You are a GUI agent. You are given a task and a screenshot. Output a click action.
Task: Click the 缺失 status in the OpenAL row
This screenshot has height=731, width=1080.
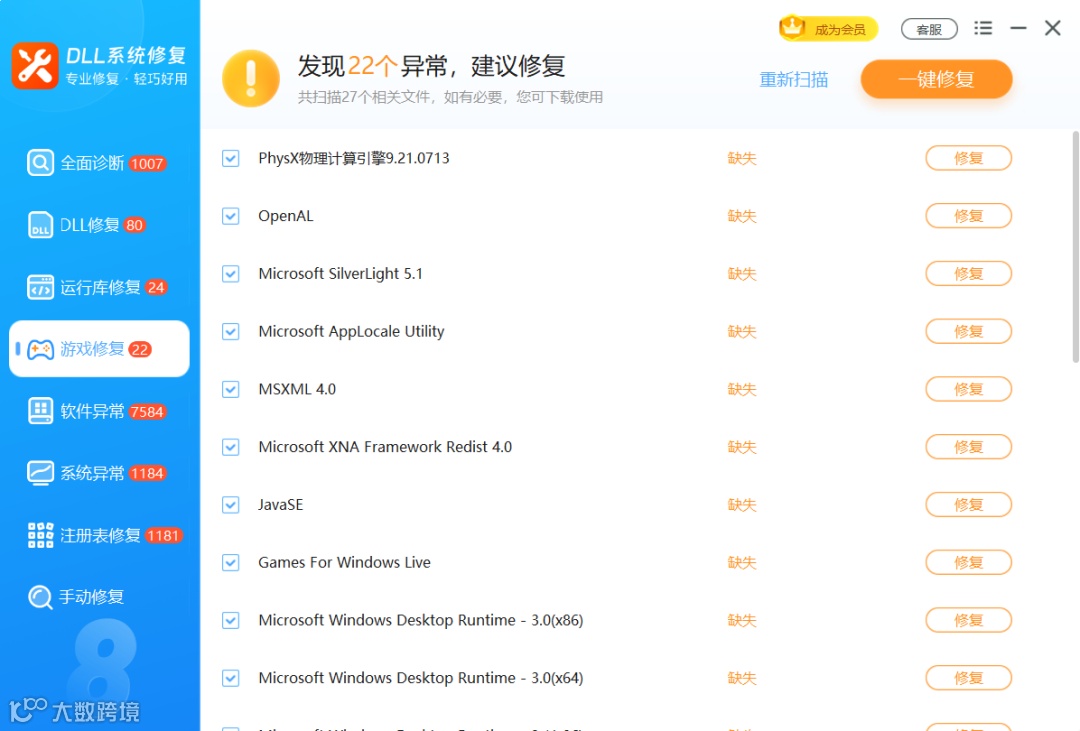(x=742, y=216)
